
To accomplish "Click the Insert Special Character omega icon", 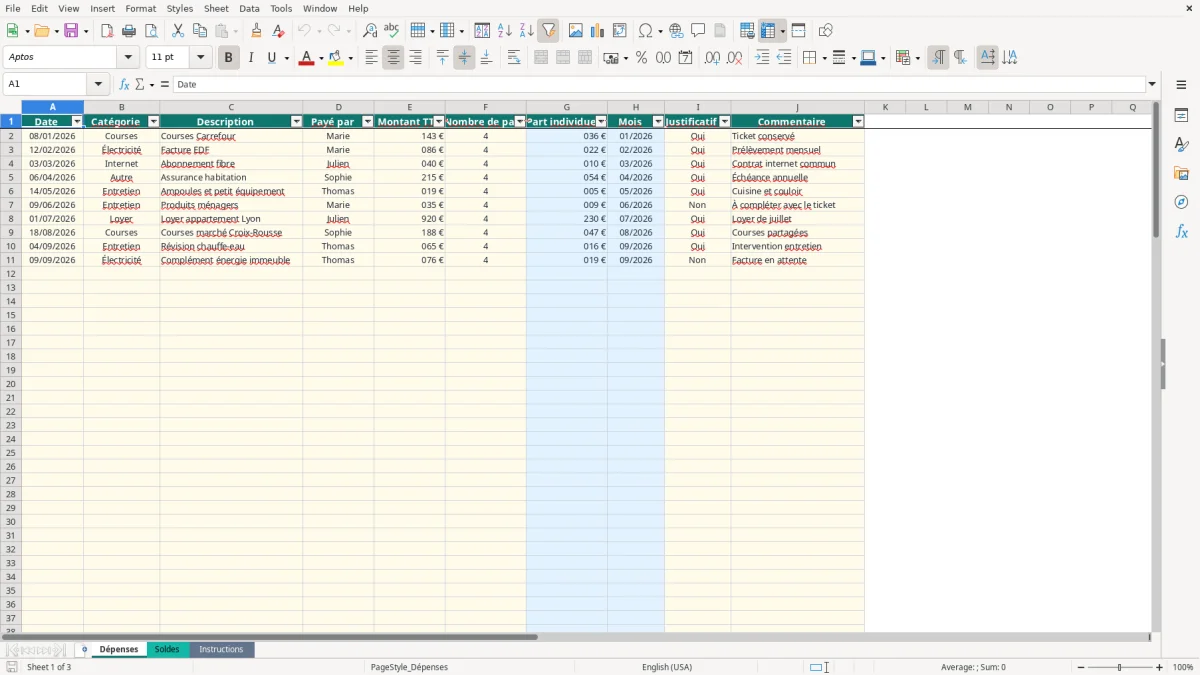I will tap(645, 31).
